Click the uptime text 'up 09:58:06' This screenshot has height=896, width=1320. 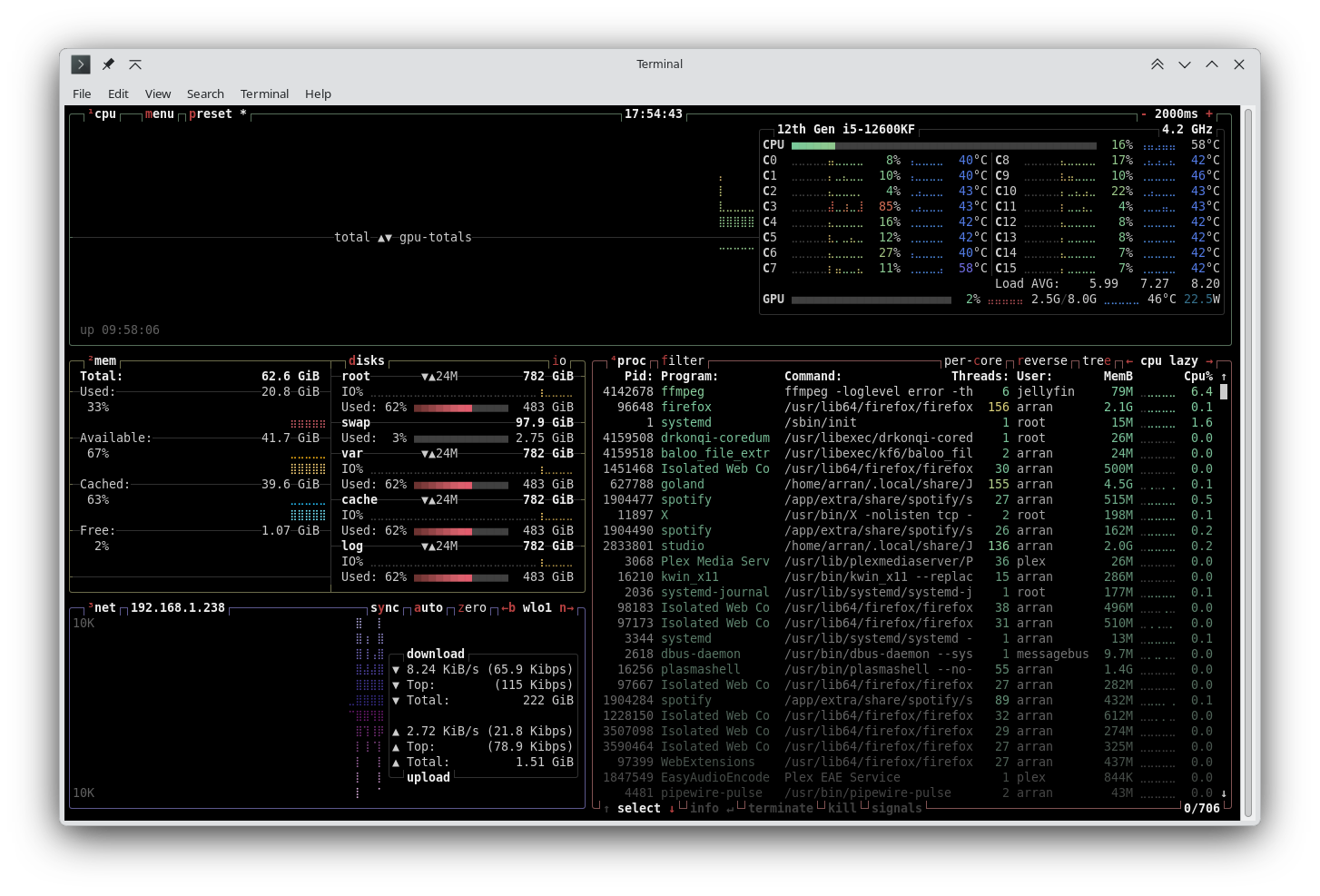pyautogui.click(x=120, y=330)
